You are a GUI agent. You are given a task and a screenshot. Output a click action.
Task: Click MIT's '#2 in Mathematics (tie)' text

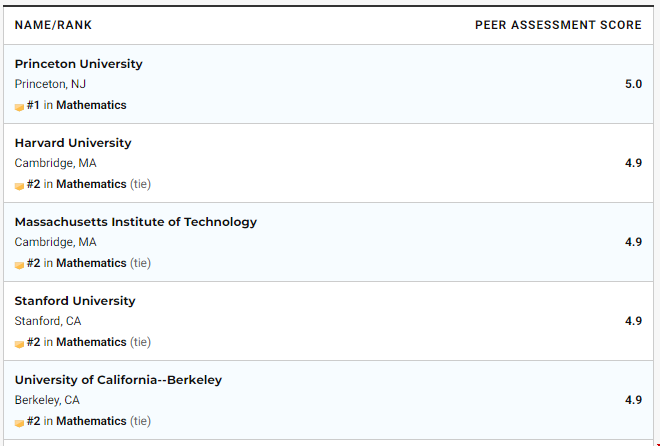[x=89, y=263]
